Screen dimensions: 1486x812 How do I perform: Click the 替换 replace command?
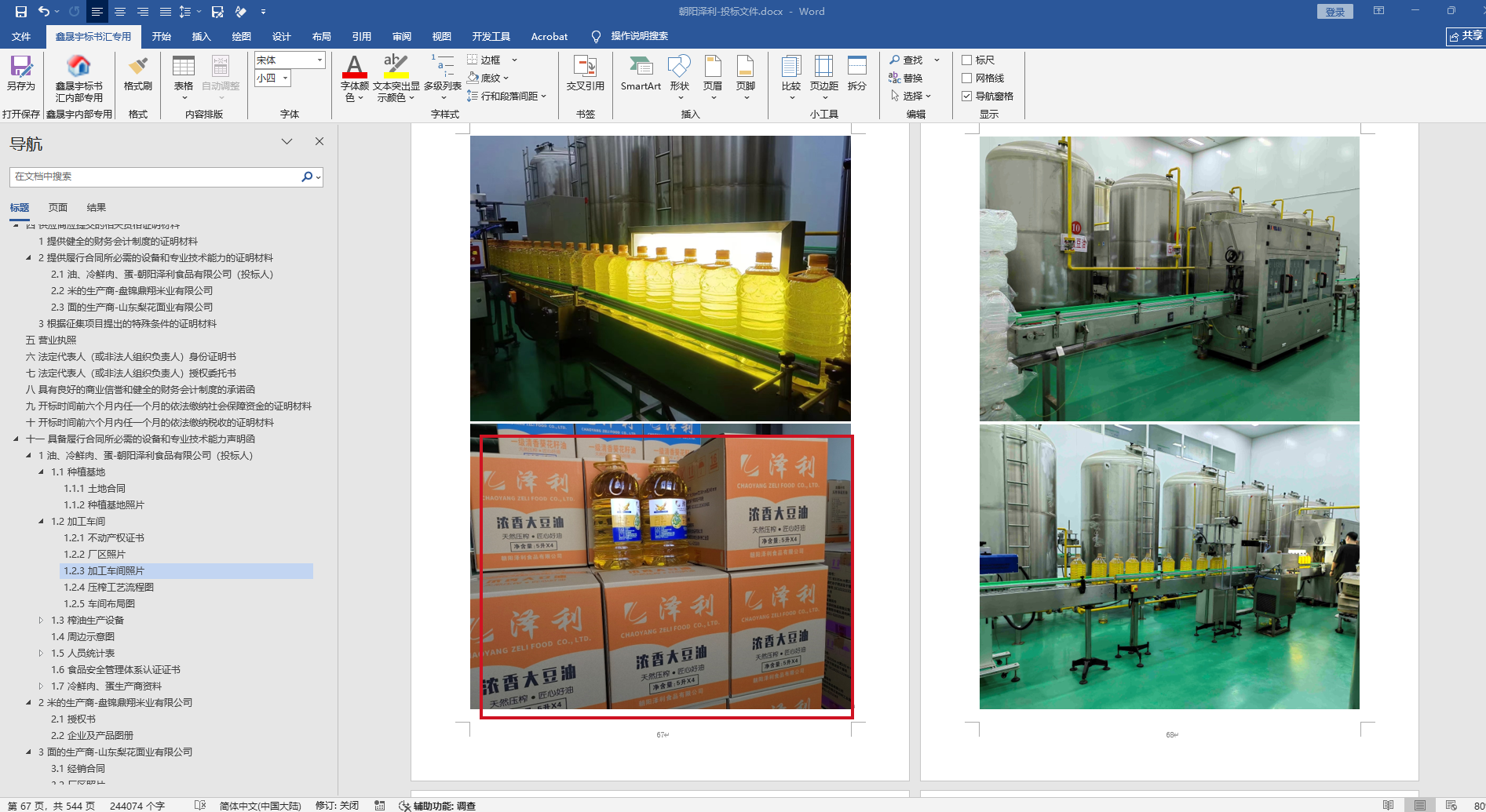click(x=905, y=78)
